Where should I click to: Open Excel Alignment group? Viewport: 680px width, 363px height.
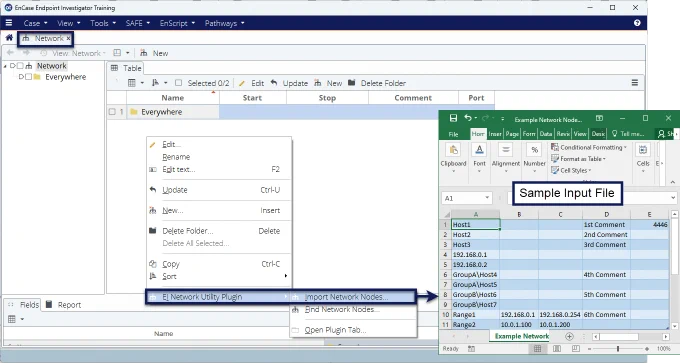click(x=506, y=159)
